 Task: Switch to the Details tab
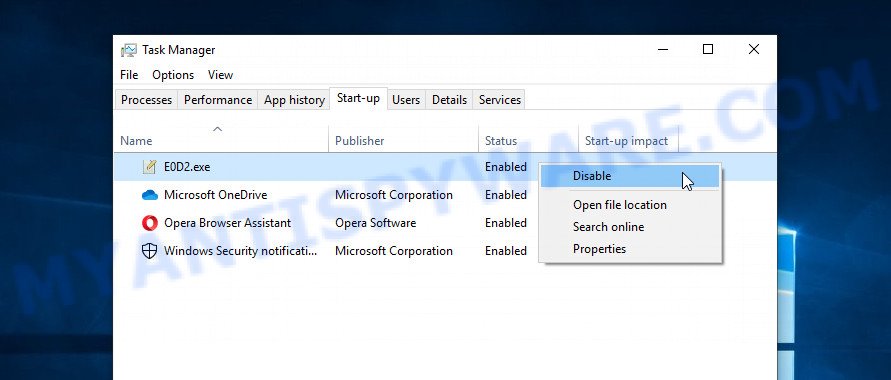[449, 100]
